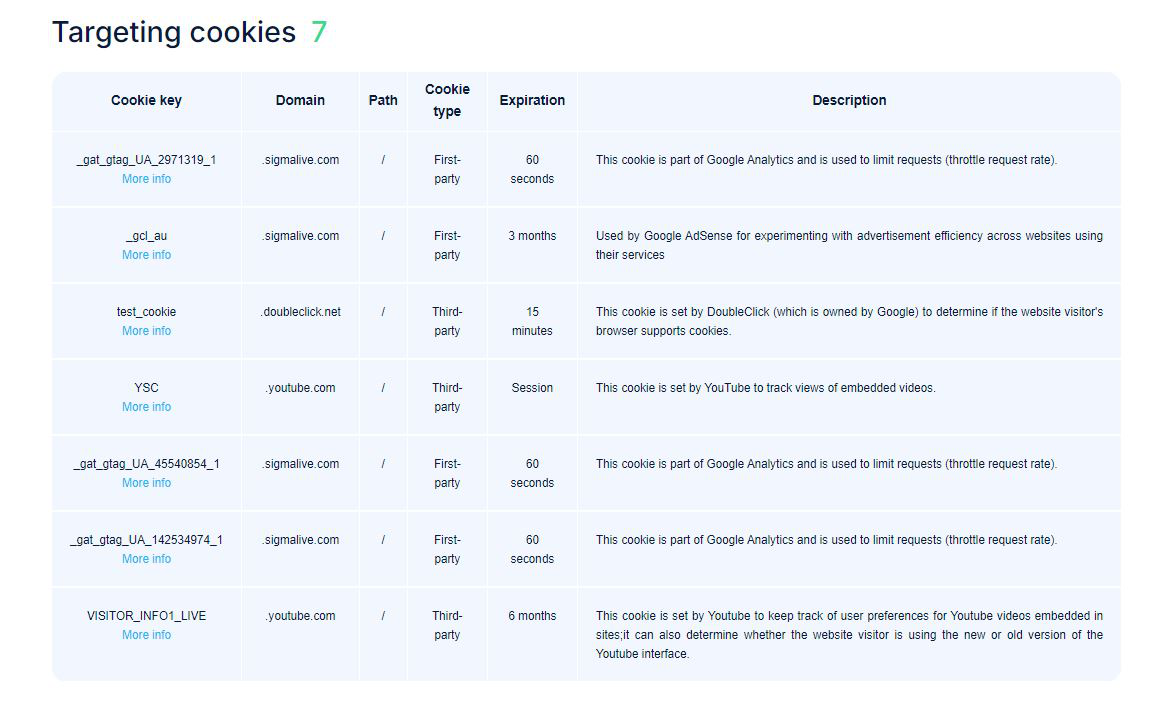Click the Cookie type column header
1174x701 pixels.
click(x=447, y=100)
